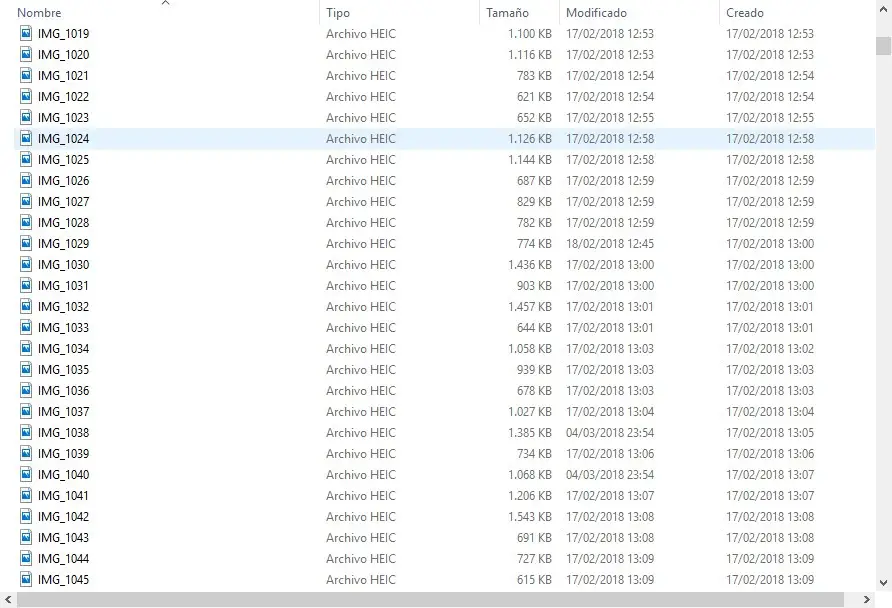Select the file name IMG_1044

[x=63, y=559]
